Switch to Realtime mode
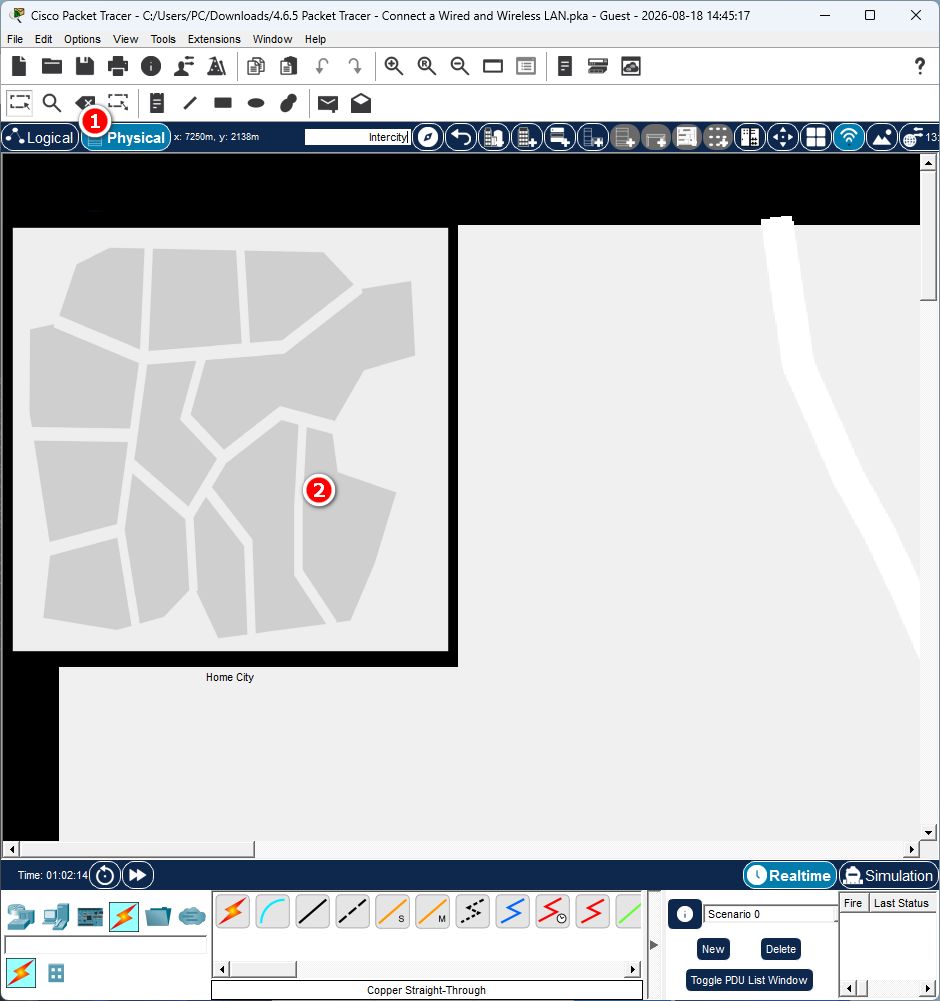The width and height of the screenshot is (940, 1001). (x=790, y=875)
